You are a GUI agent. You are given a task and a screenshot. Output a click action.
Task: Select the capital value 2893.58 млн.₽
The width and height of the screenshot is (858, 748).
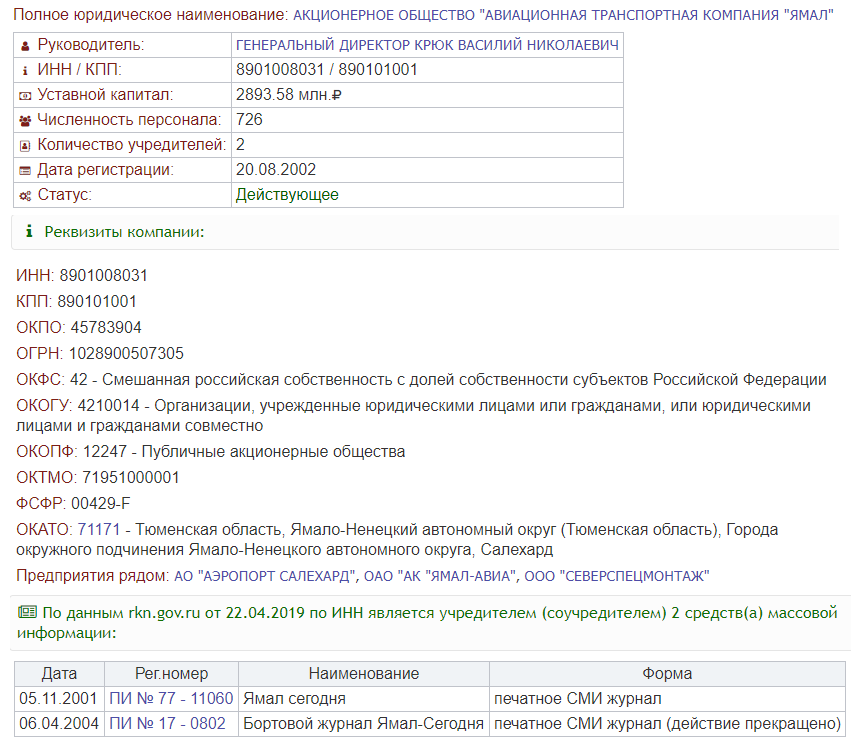(289, 95)
